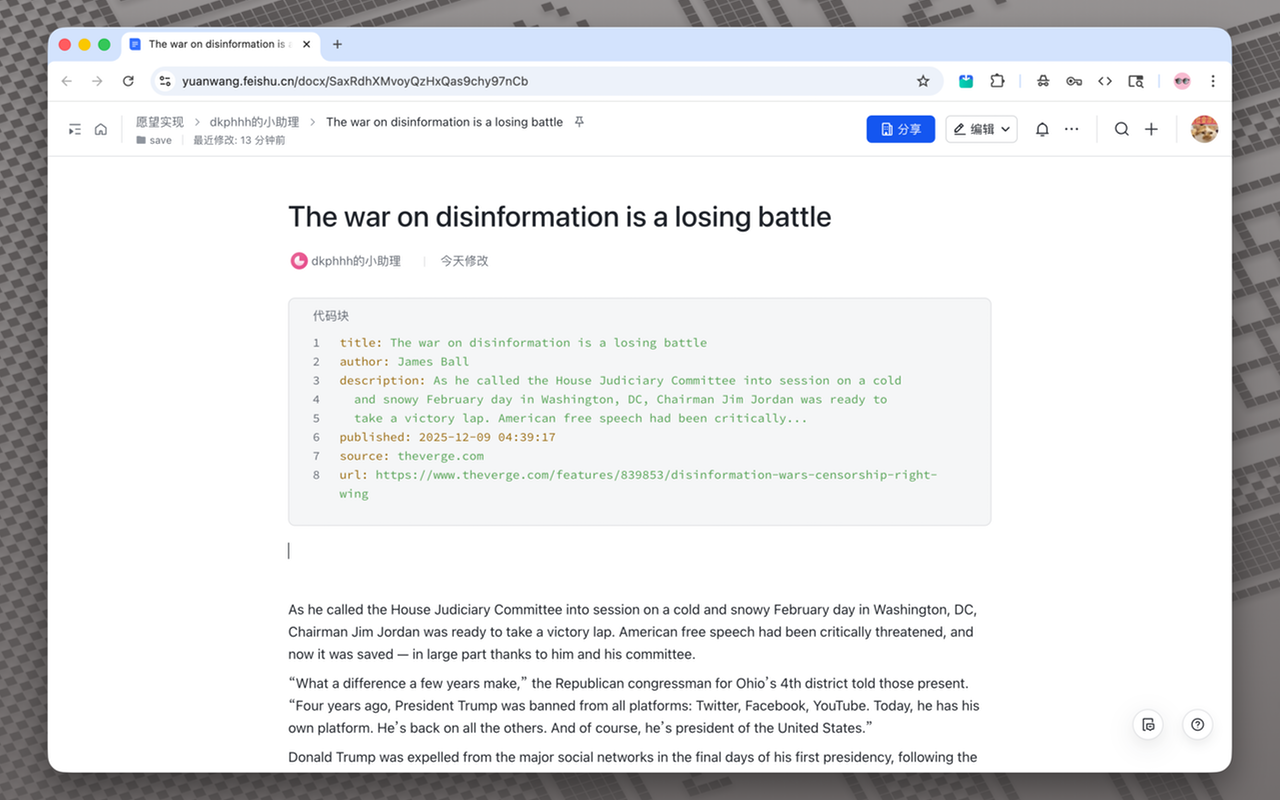Create new document with the plus icon
This screenshot has height=800, width=1280.
coord(1151,129)
